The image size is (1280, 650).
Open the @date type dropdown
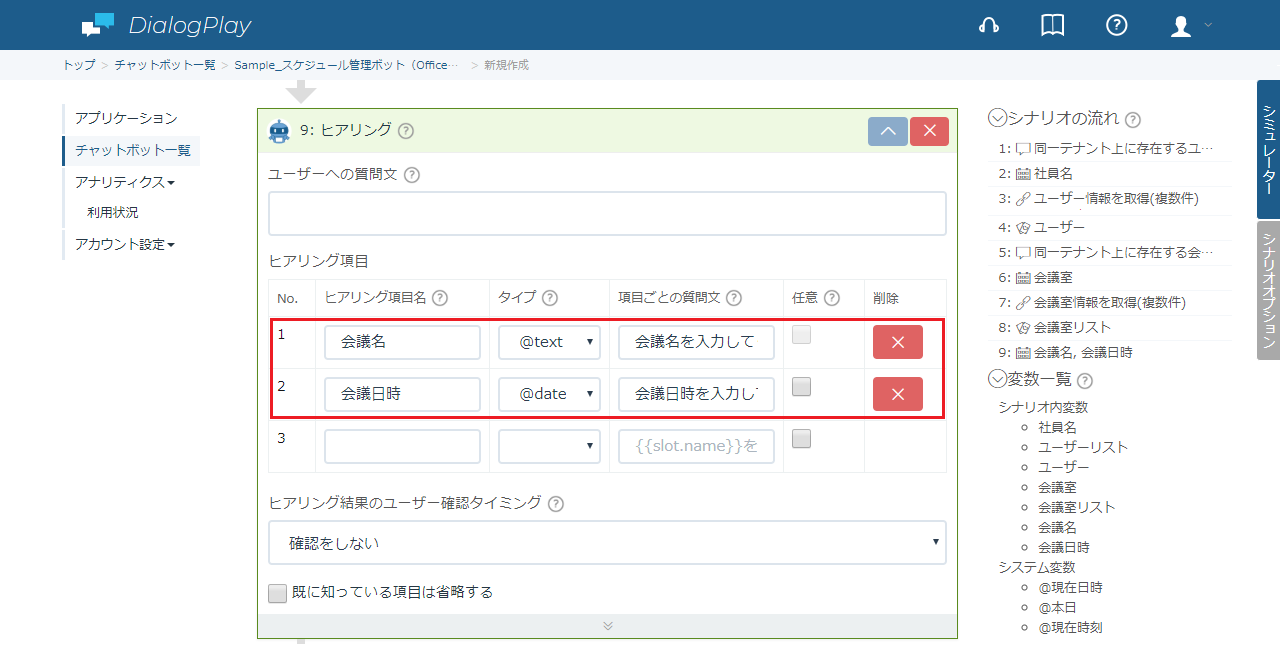click(x=550, y=394)
